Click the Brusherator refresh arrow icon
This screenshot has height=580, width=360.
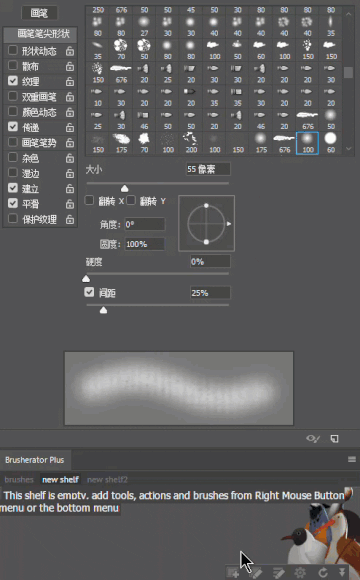point(323,573)
